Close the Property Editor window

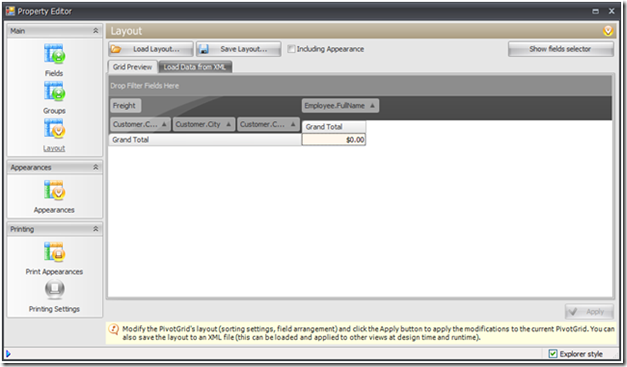pyautogui.click(x=611, y=11)
